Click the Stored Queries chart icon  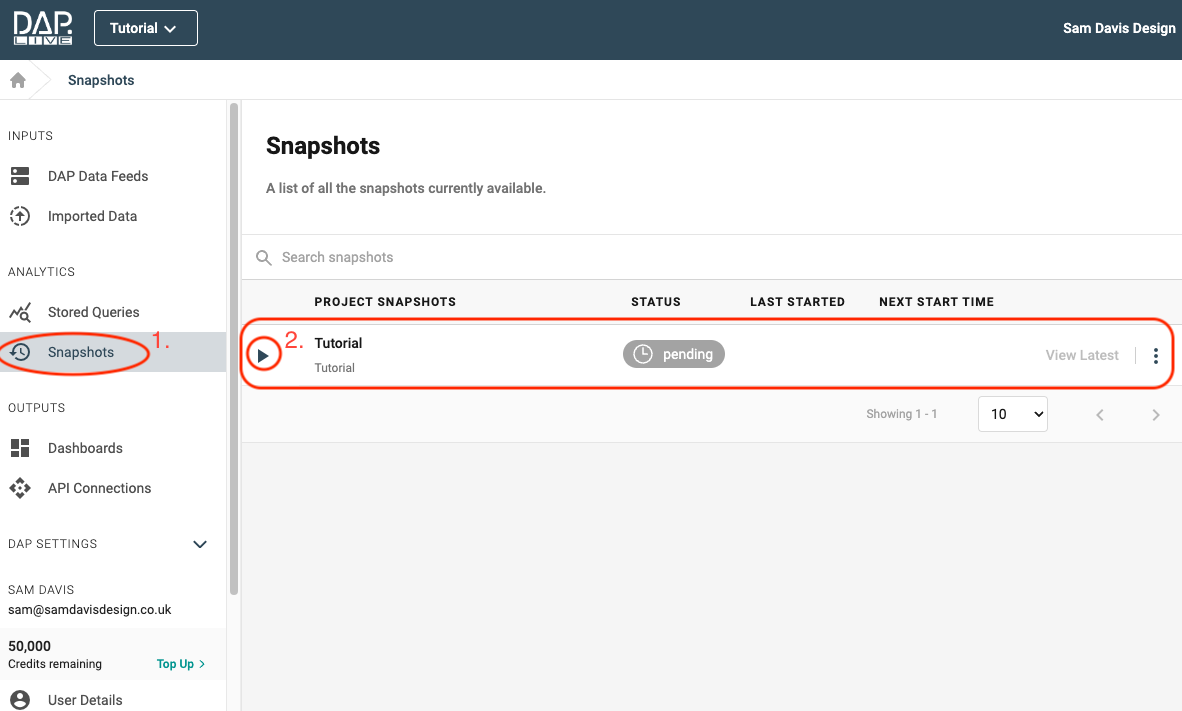(x=20, y=312)
